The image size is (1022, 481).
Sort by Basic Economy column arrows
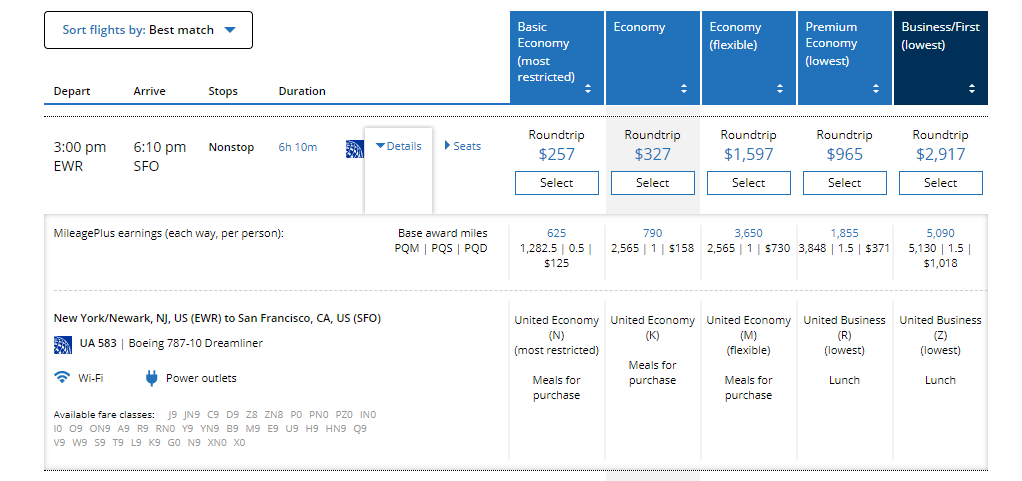click(x=588, y=89)
